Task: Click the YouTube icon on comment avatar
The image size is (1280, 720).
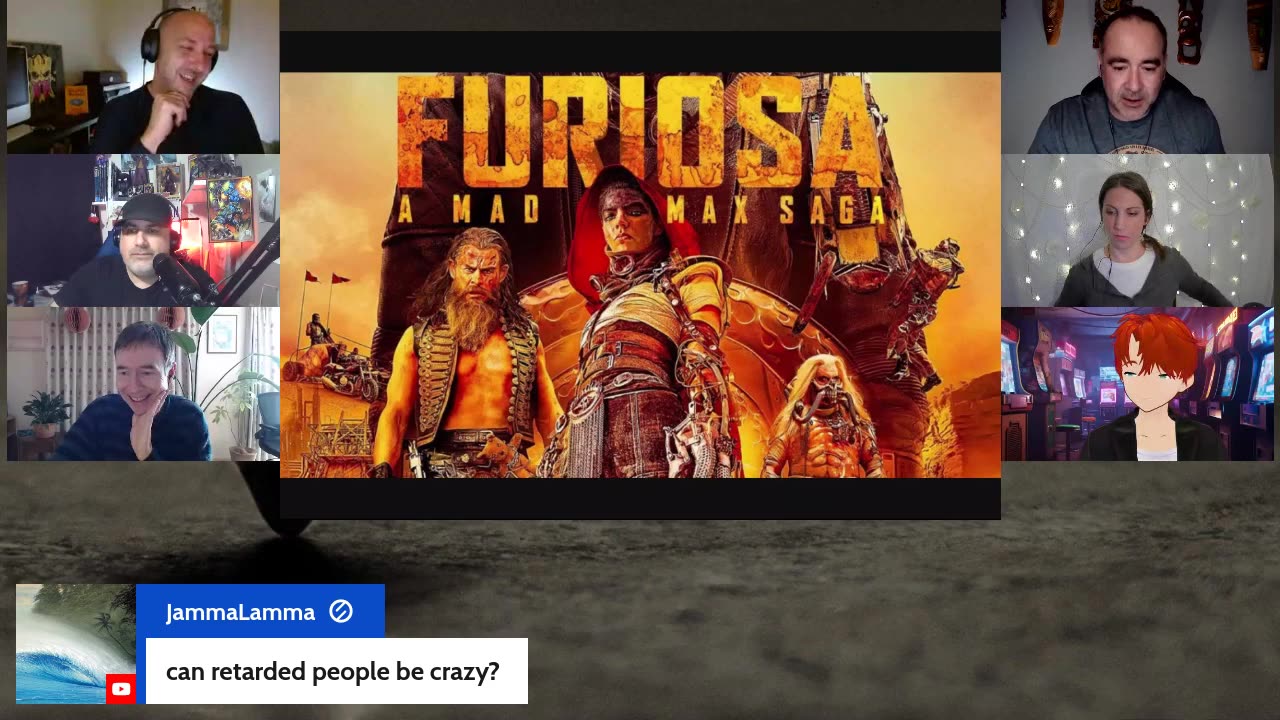Action: click(121, 689)
